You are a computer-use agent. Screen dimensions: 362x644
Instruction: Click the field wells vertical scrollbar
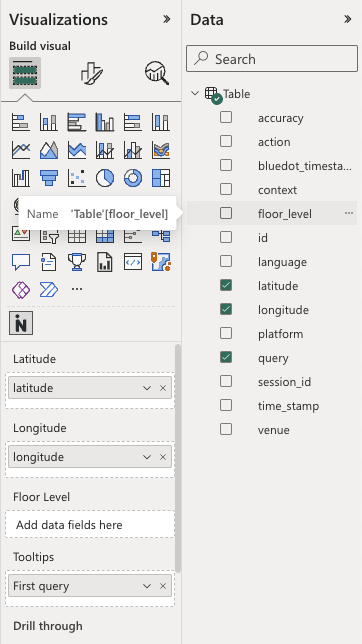click(x=178, y=459)
